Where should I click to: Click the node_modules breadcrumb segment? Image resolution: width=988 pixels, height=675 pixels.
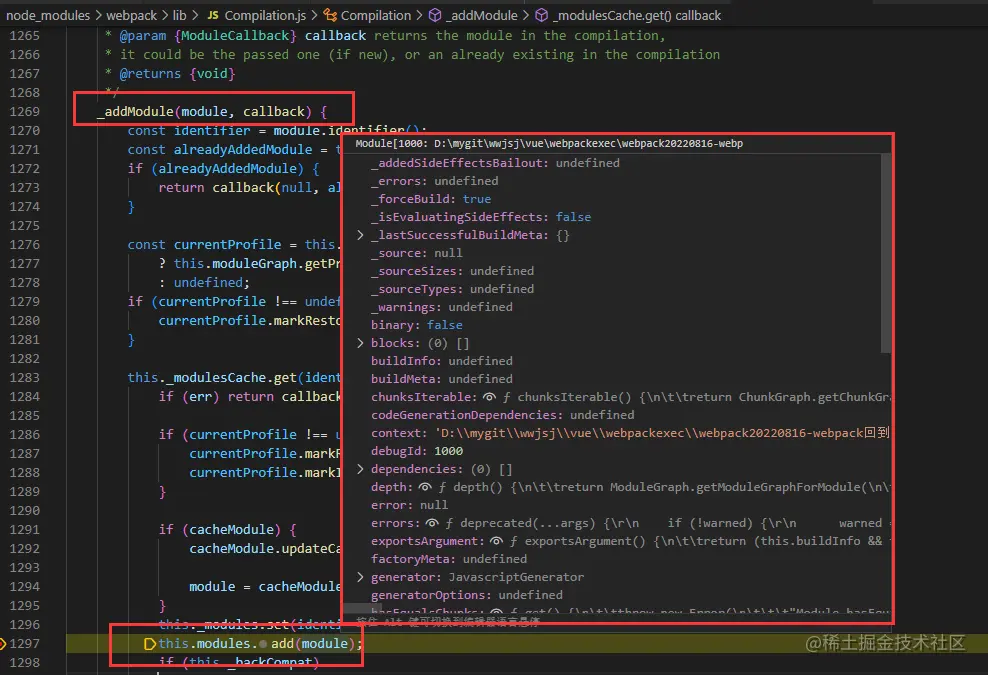(x=48, y=15)
